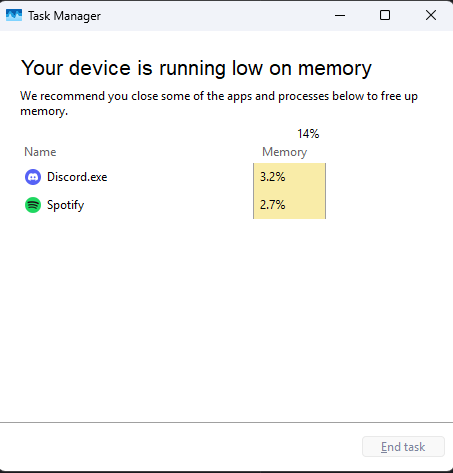The image size is (453, 473).
Task: Click the Task Manager title bar icon
Action: click(x=14, y=15)
